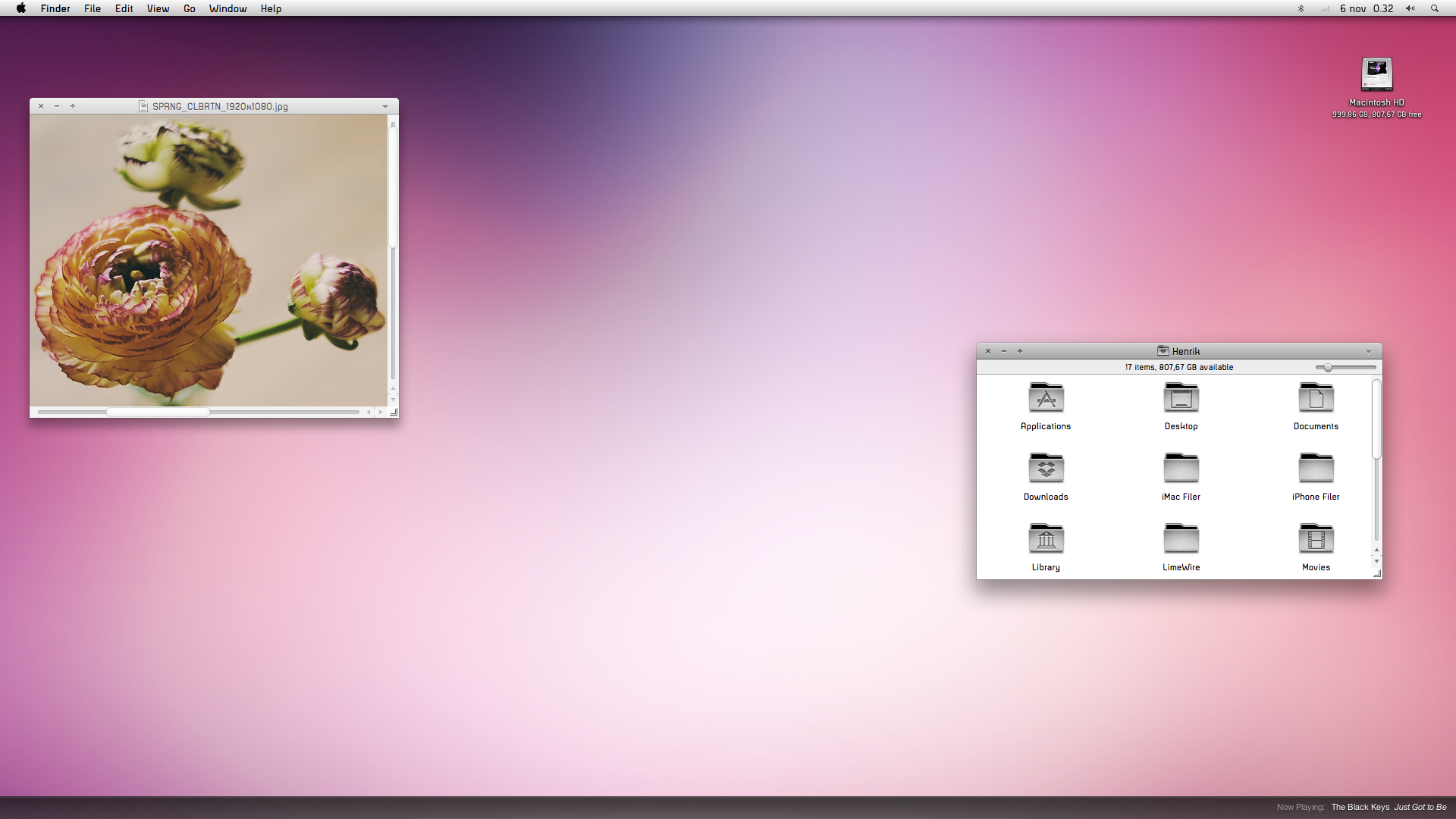Open the Desktop folder icon
The width and height of the screenshot is (1456, 819).
1181,398
